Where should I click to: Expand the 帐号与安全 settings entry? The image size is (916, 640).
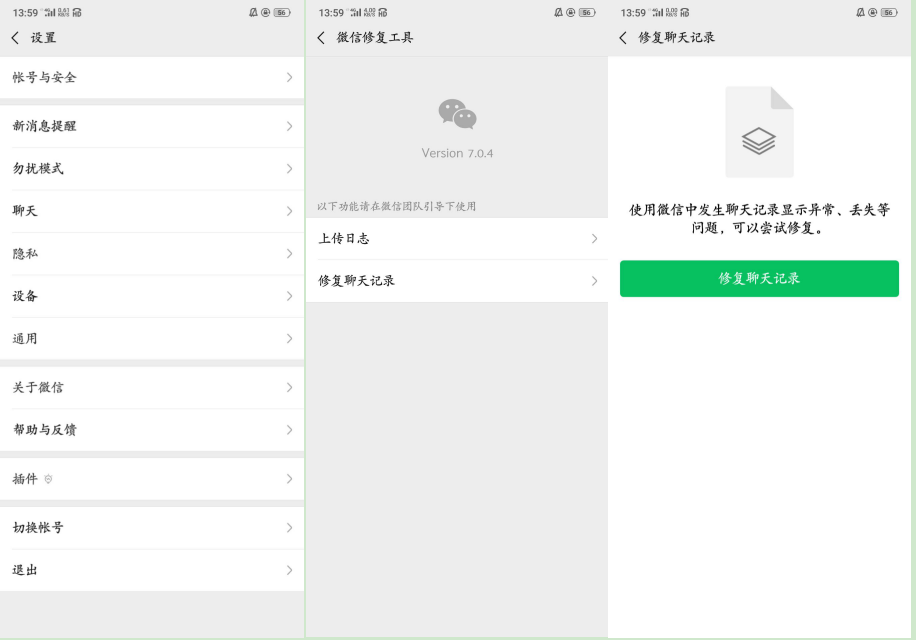coord(152,78)
